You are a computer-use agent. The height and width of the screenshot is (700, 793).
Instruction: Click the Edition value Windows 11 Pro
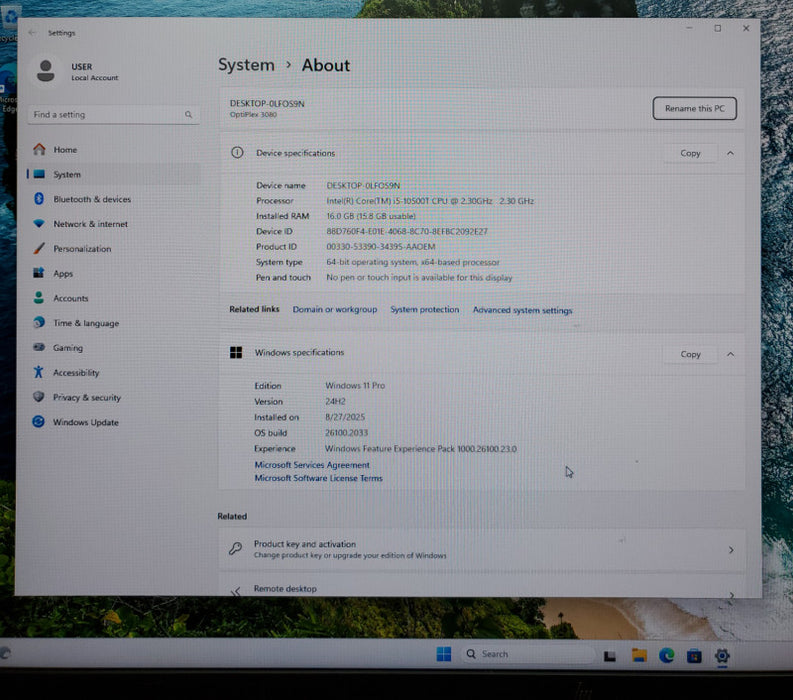coord(355,386)
